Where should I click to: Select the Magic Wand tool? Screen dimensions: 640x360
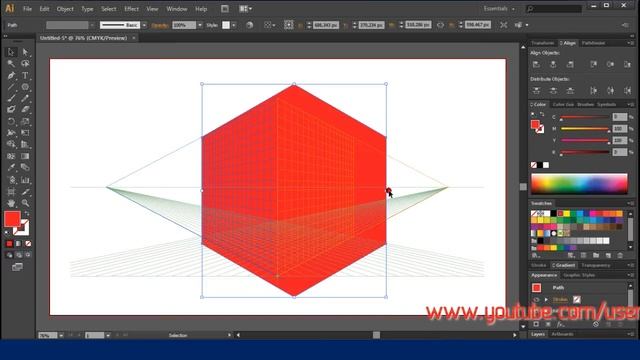(11, 64)
